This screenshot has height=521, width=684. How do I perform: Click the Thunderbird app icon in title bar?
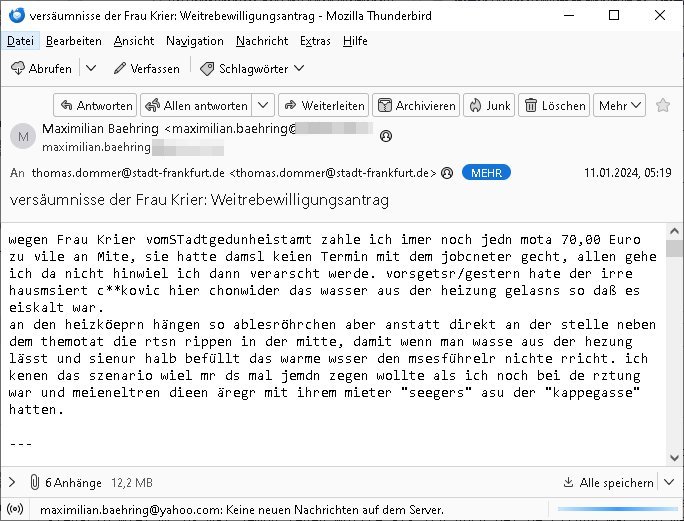pos(17,15)
